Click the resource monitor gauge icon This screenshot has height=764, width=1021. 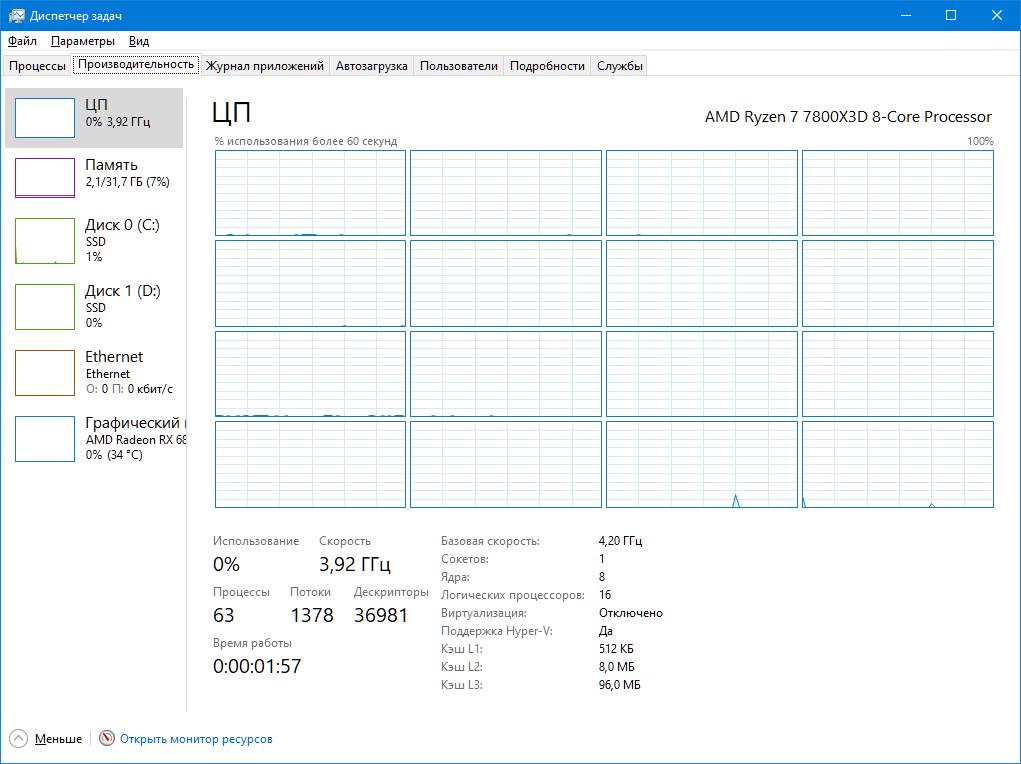click(107, 738)
